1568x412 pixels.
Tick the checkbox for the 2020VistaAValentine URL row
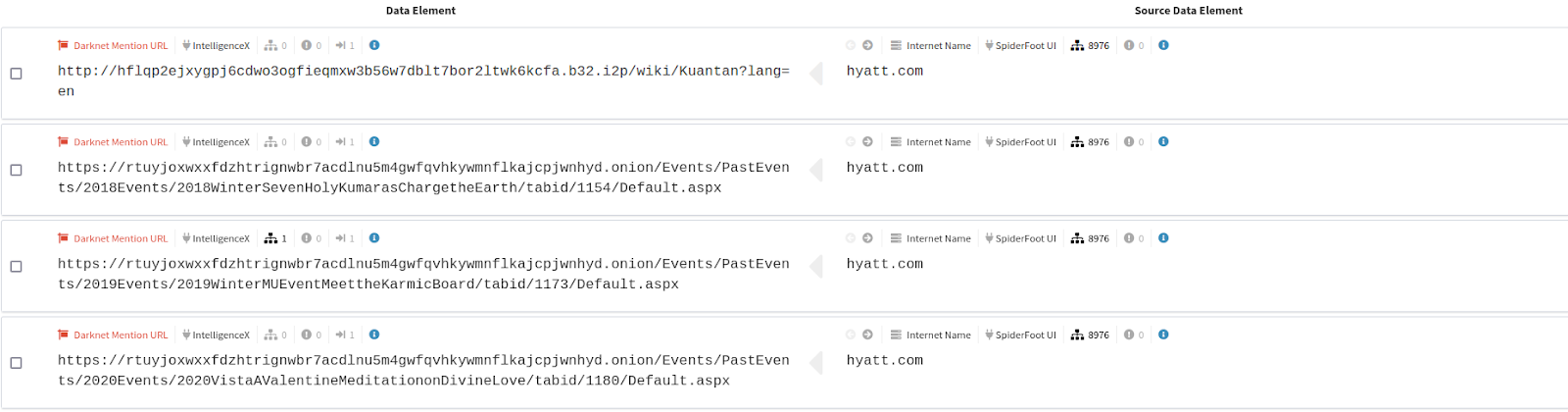pos(16,363)
